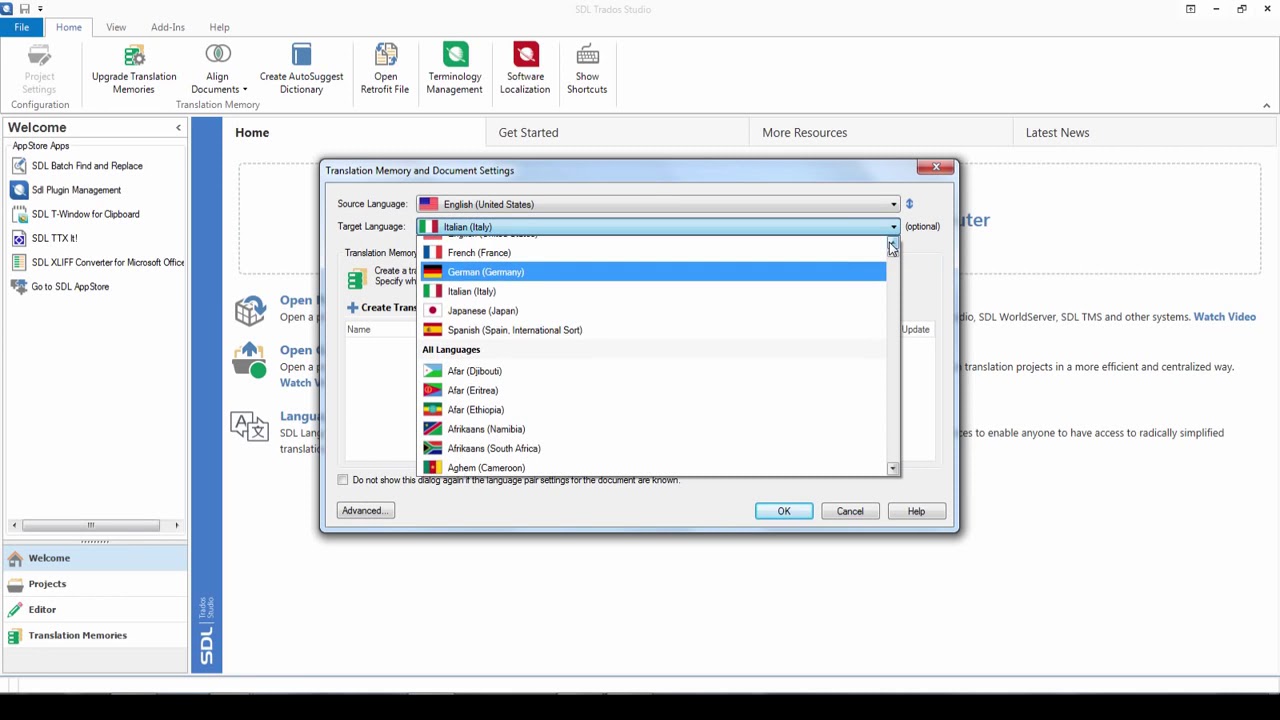The height and width of the screenshot is (720, 1280).
Task: Select Afar (Eritrea) language entry
Action: pos(653,390)
